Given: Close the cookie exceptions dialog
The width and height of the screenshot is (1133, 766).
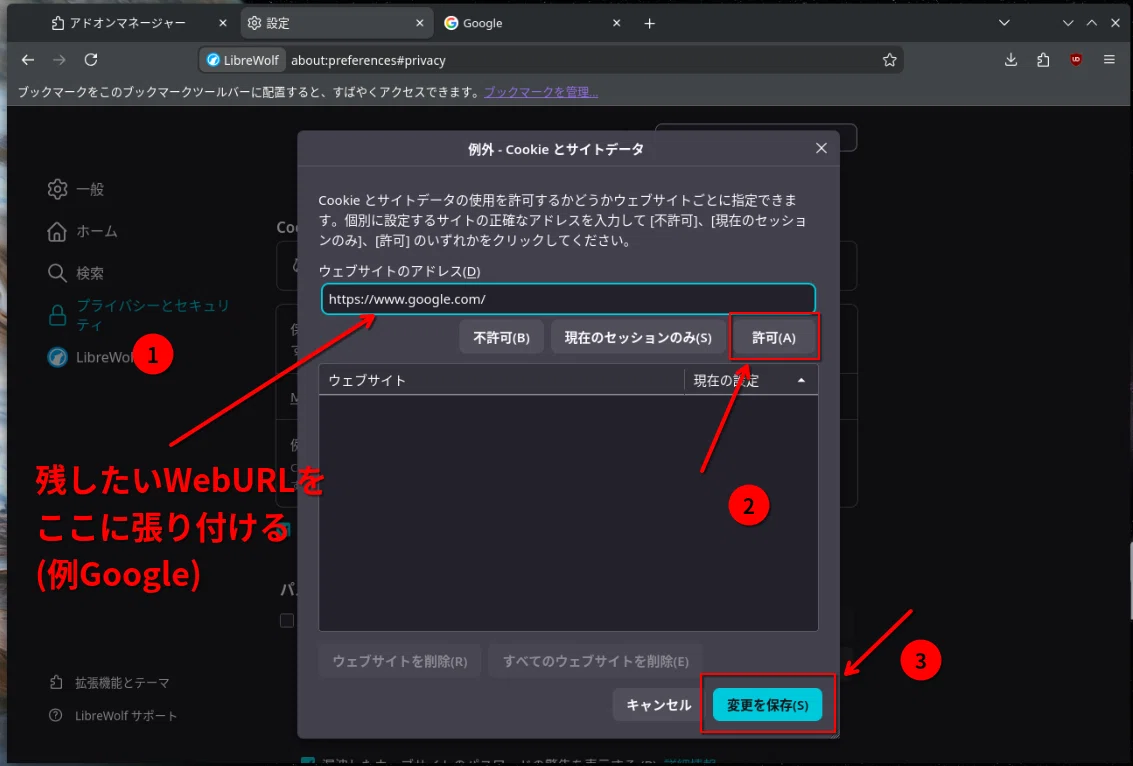Looking at the screenshot, I should [x=822, y=148].
